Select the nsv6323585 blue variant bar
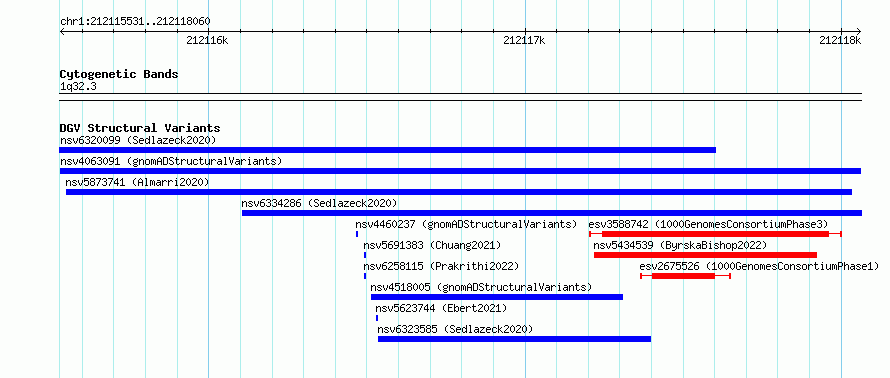This screenshot has height=378, width=890. (x=514, y=339)
